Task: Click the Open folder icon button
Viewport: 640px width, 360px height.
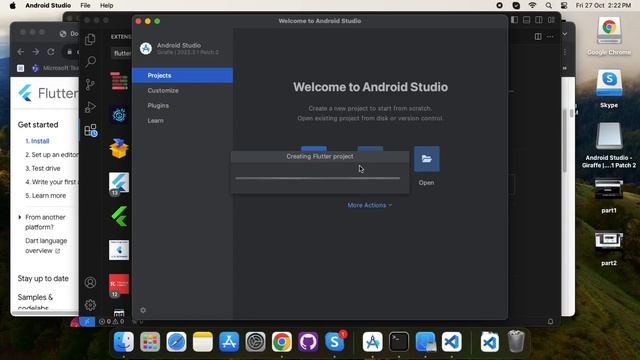Action: pyautogui.click(x=427, y=159)
